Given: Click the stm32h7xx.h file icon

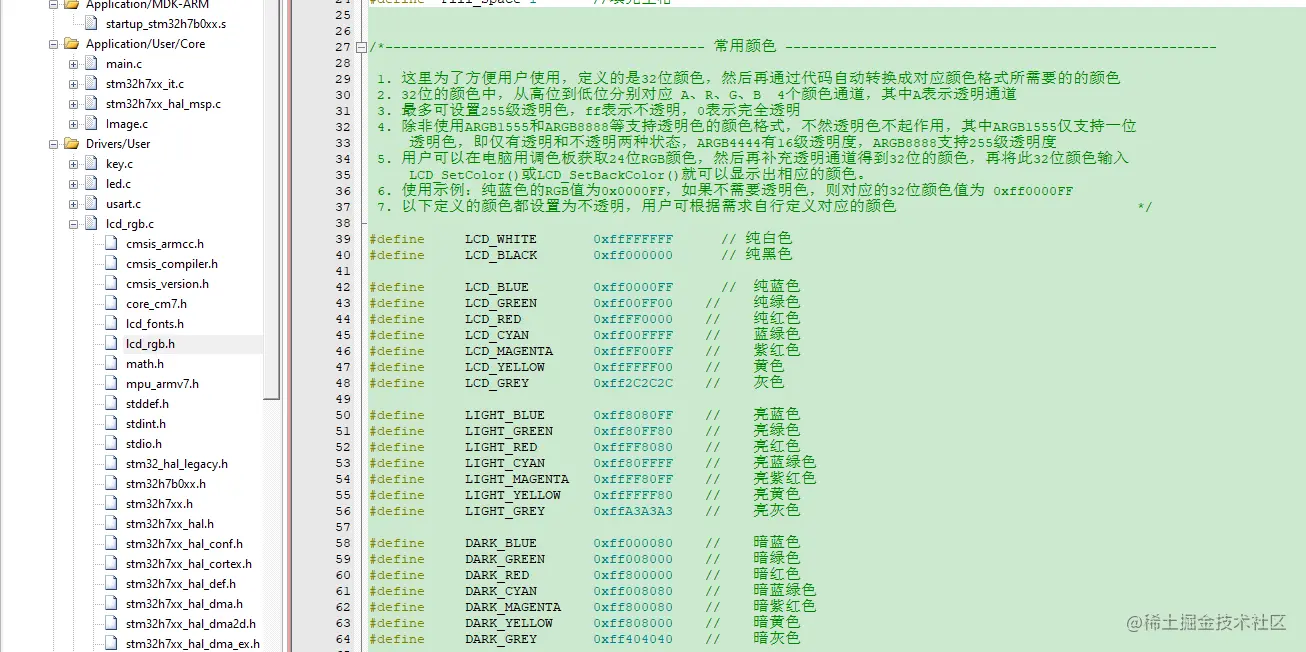Looking at the screenshot, I should (111, 504).
